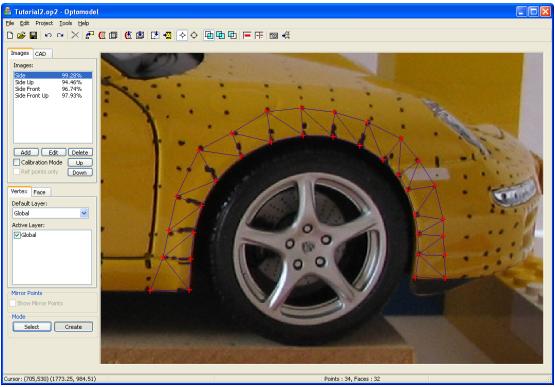The height and width of the screenshot is (387, 555).
Task: Click the Default Layer combo box showing Global
Action: (x=50, y=213)
